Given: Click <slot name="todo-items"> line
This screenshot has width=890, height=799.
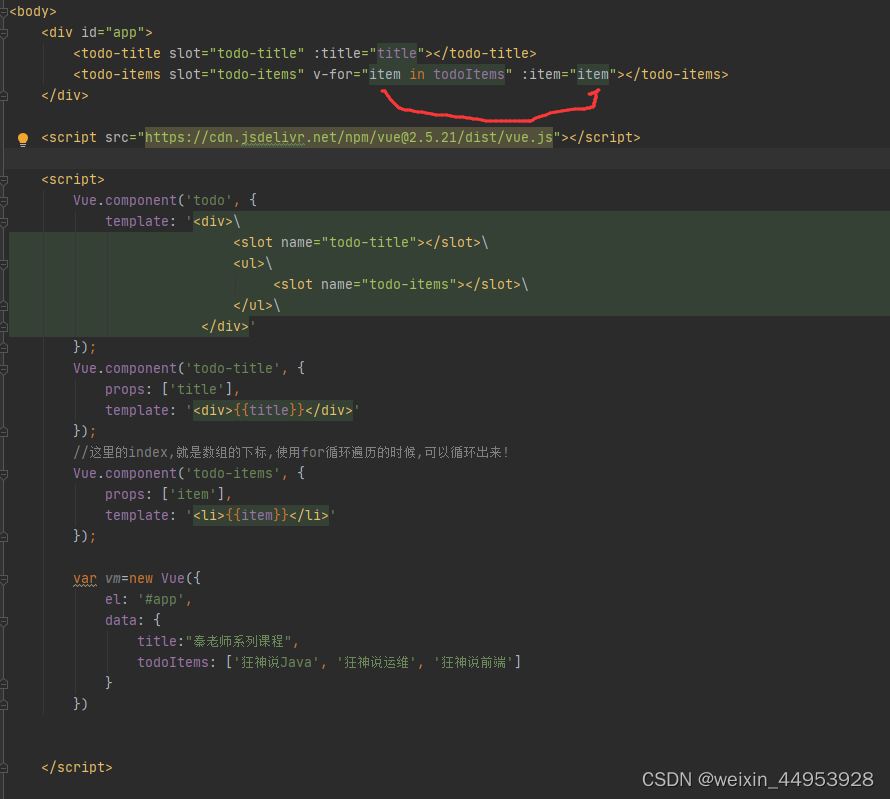Looking at the screenshot, I should tap(401, 285).
